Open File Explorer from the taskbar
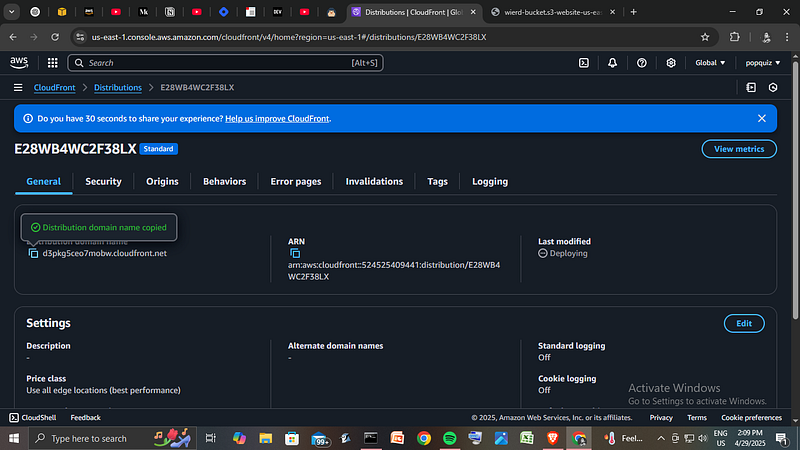The height and width of the screenshot is (450, 800). (265, 438)
